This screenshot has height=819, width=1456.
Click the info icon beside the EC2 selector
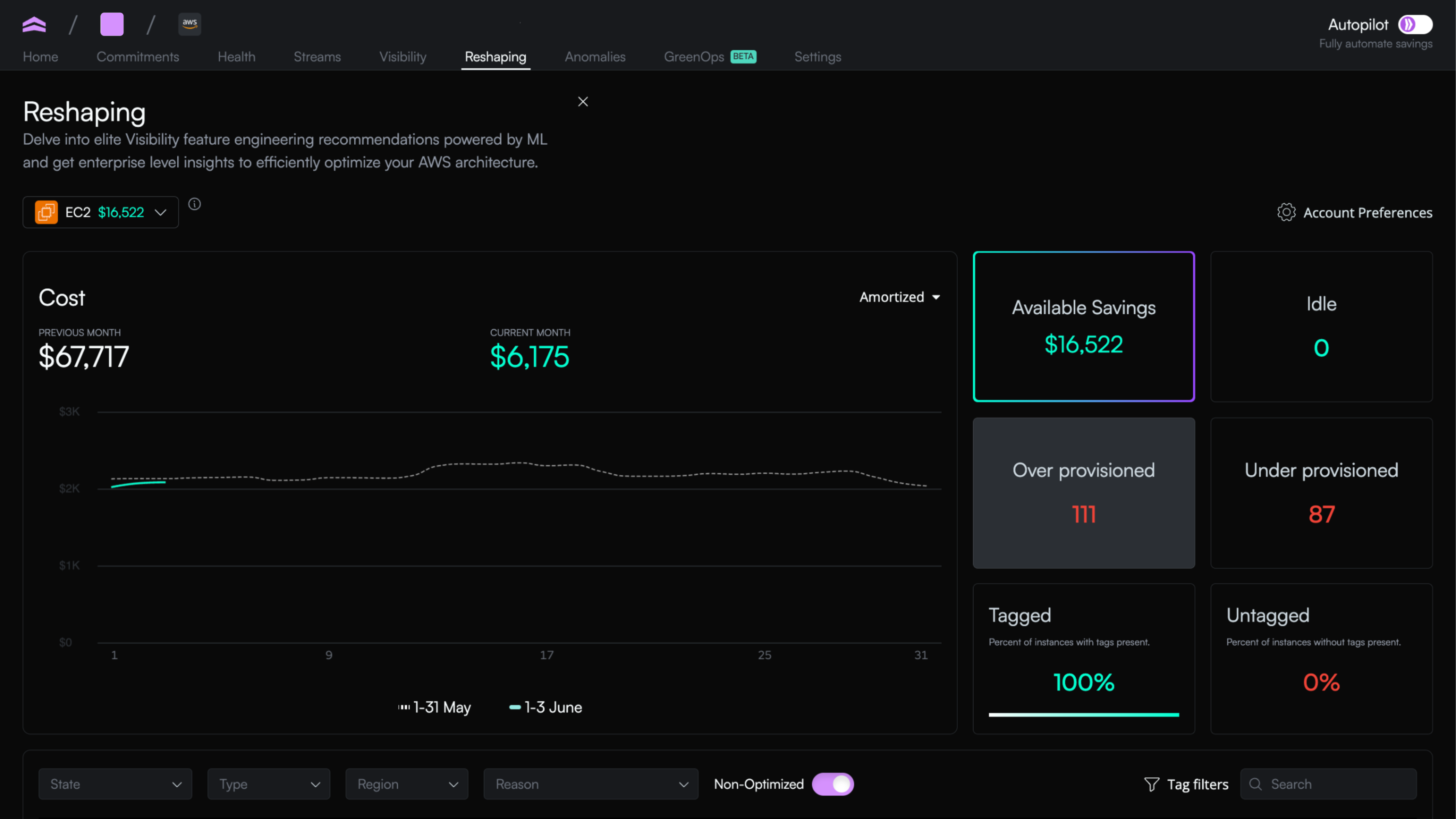[194, 204]
